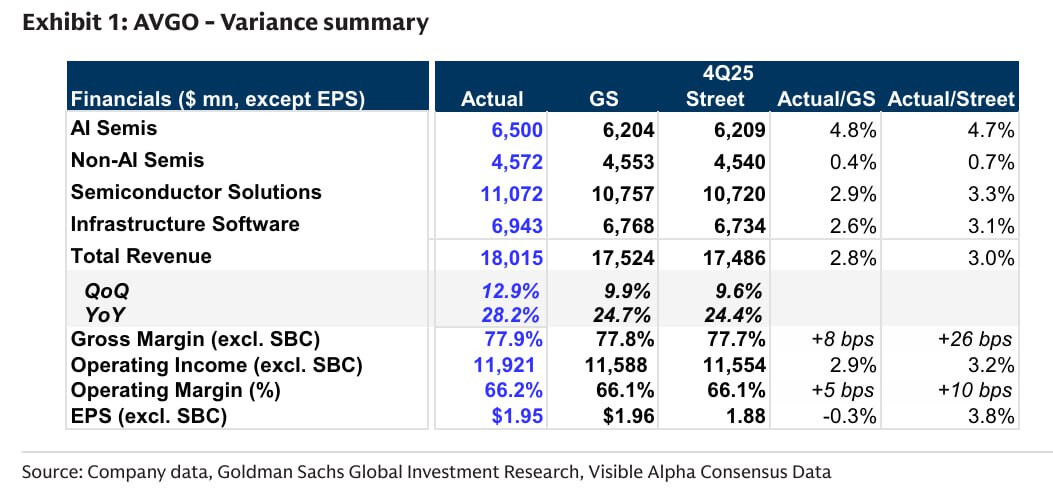Screen dimensions: 1053x495
Task: Click the Semiconductor Solutions row label
Action: pos(195,192)
